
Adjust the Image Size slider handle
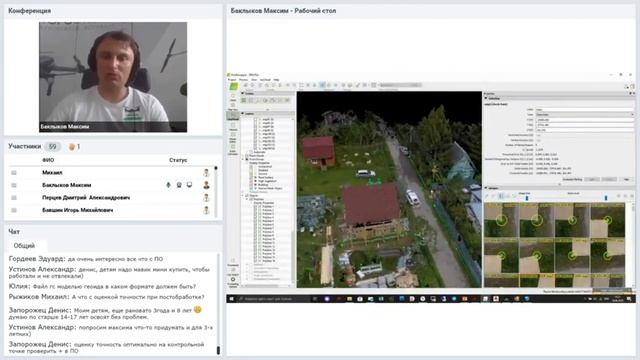[x=527, y=198]
